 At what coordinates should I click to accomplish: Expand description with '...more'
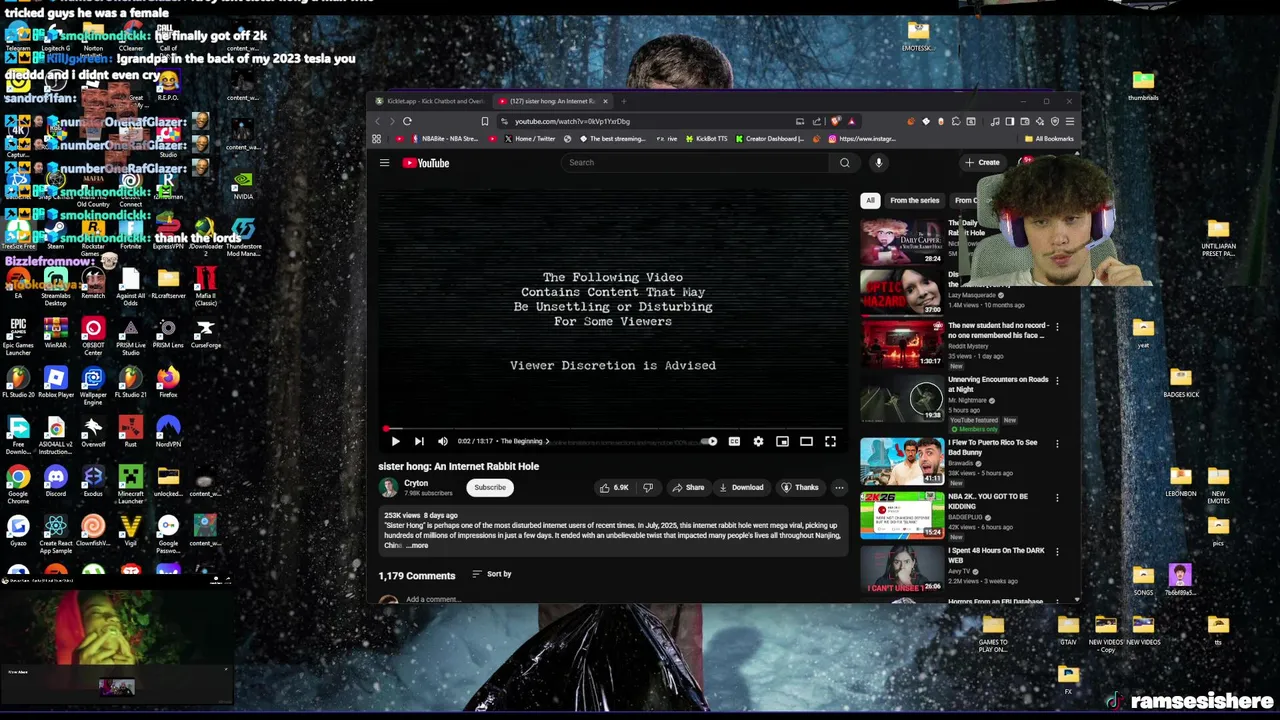(417, 546)
